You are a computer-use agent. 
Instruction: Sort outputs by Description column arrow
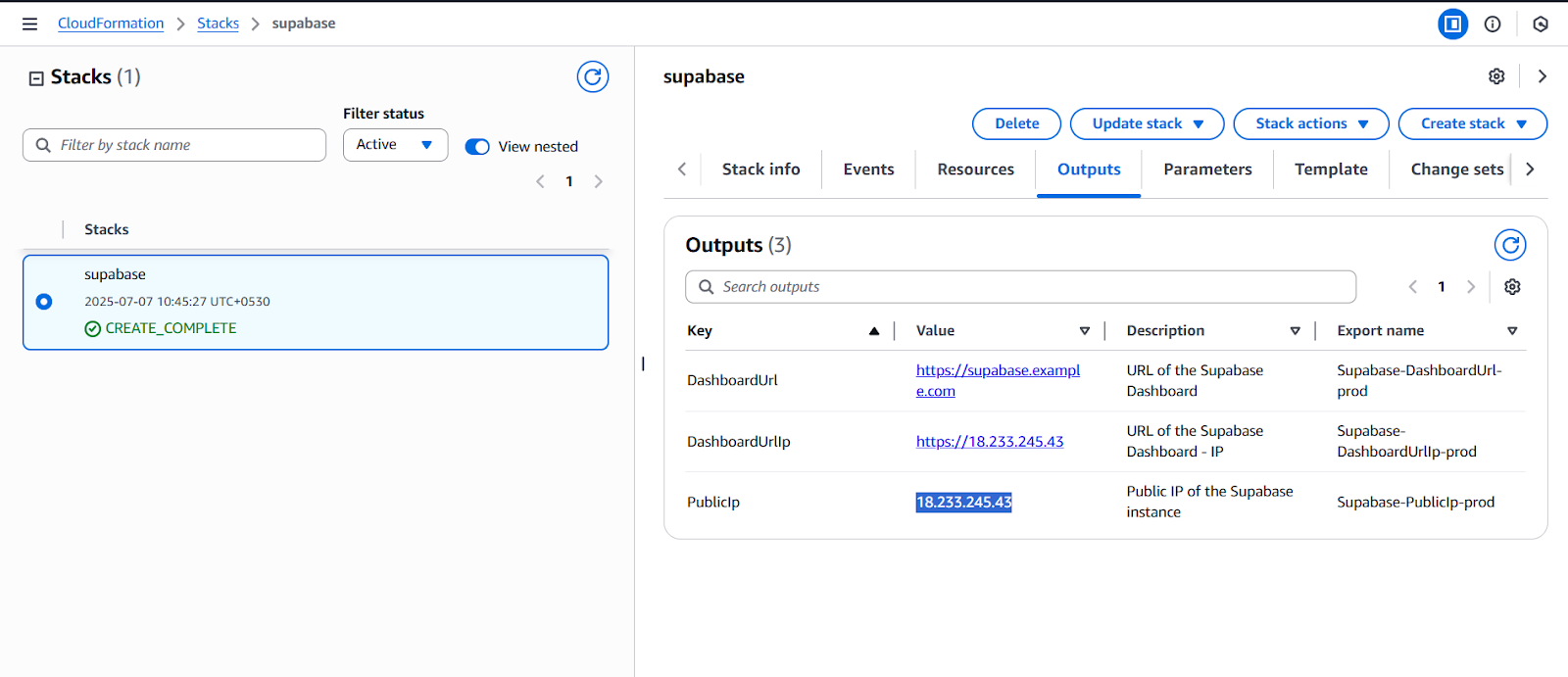pos(1296,331)
